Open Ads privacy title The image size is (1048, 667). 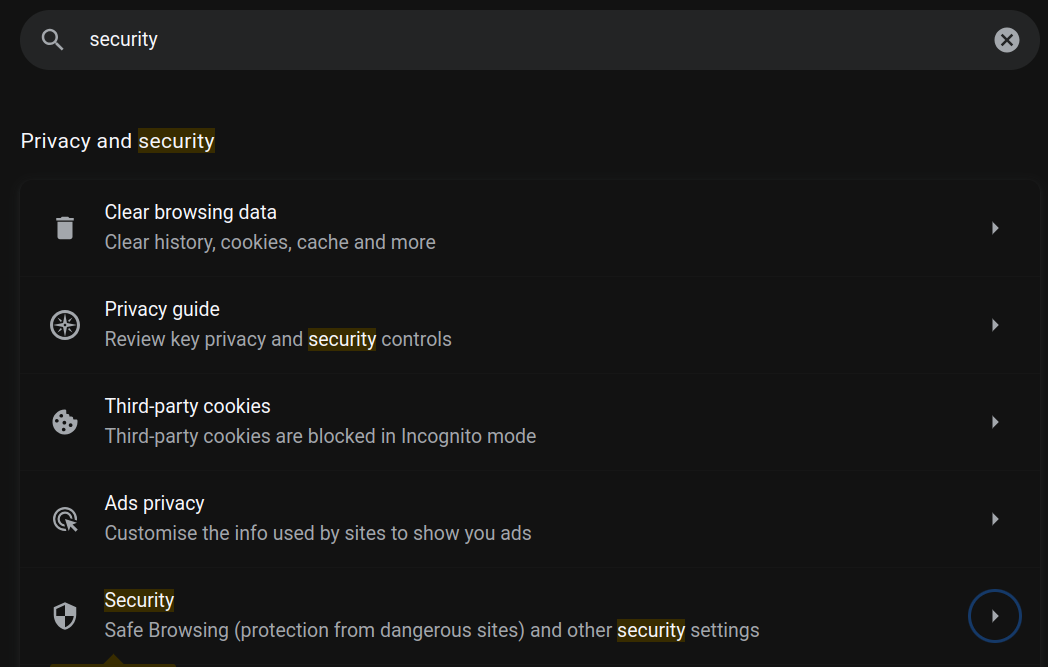(x=154, y=503)
